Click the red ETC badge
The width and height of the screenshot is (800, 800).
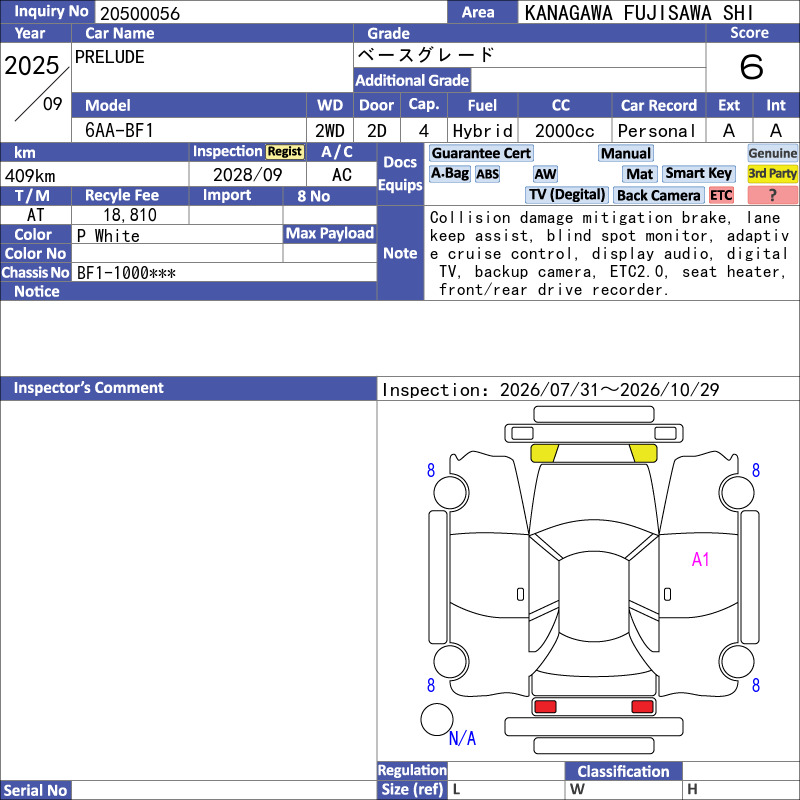pos(721,195)
